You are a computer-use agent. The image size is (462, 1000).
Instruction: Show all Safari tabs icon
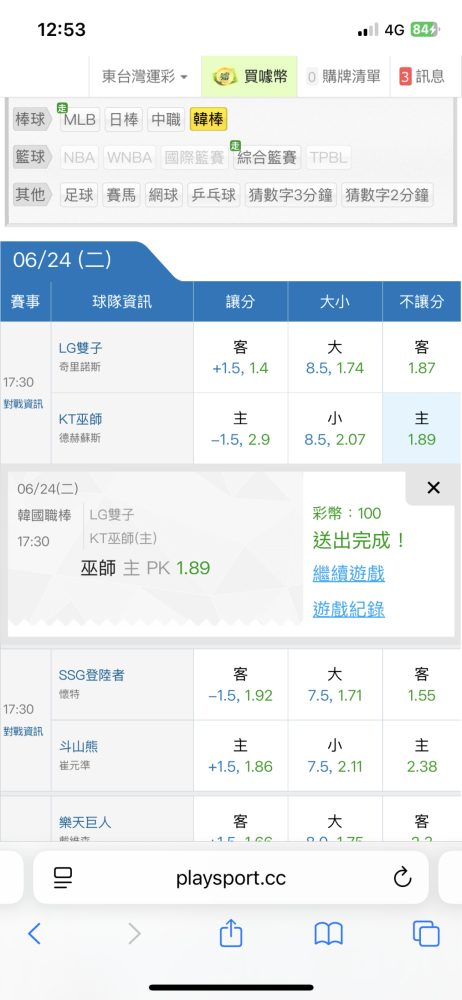pyautogui.click(x=426, y=934)
